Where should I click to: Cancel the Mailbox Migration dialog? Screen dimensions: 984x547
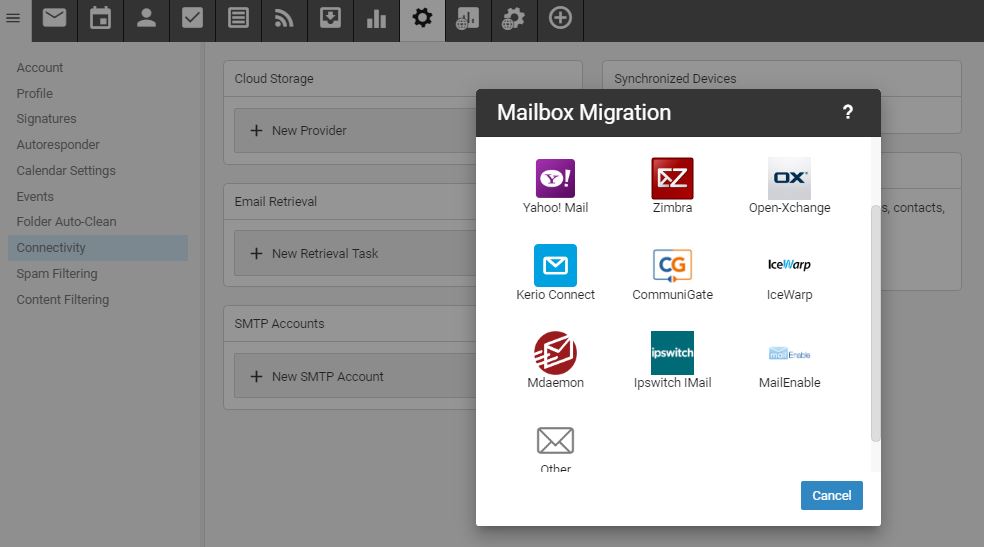pyautogui.click(x=832, y=496)
